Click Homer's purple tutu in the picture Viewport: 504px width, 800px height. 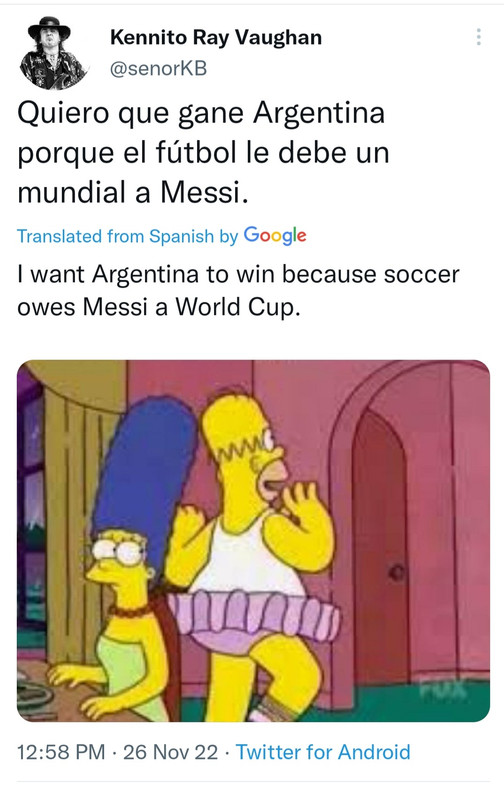(x=255, y=615)
